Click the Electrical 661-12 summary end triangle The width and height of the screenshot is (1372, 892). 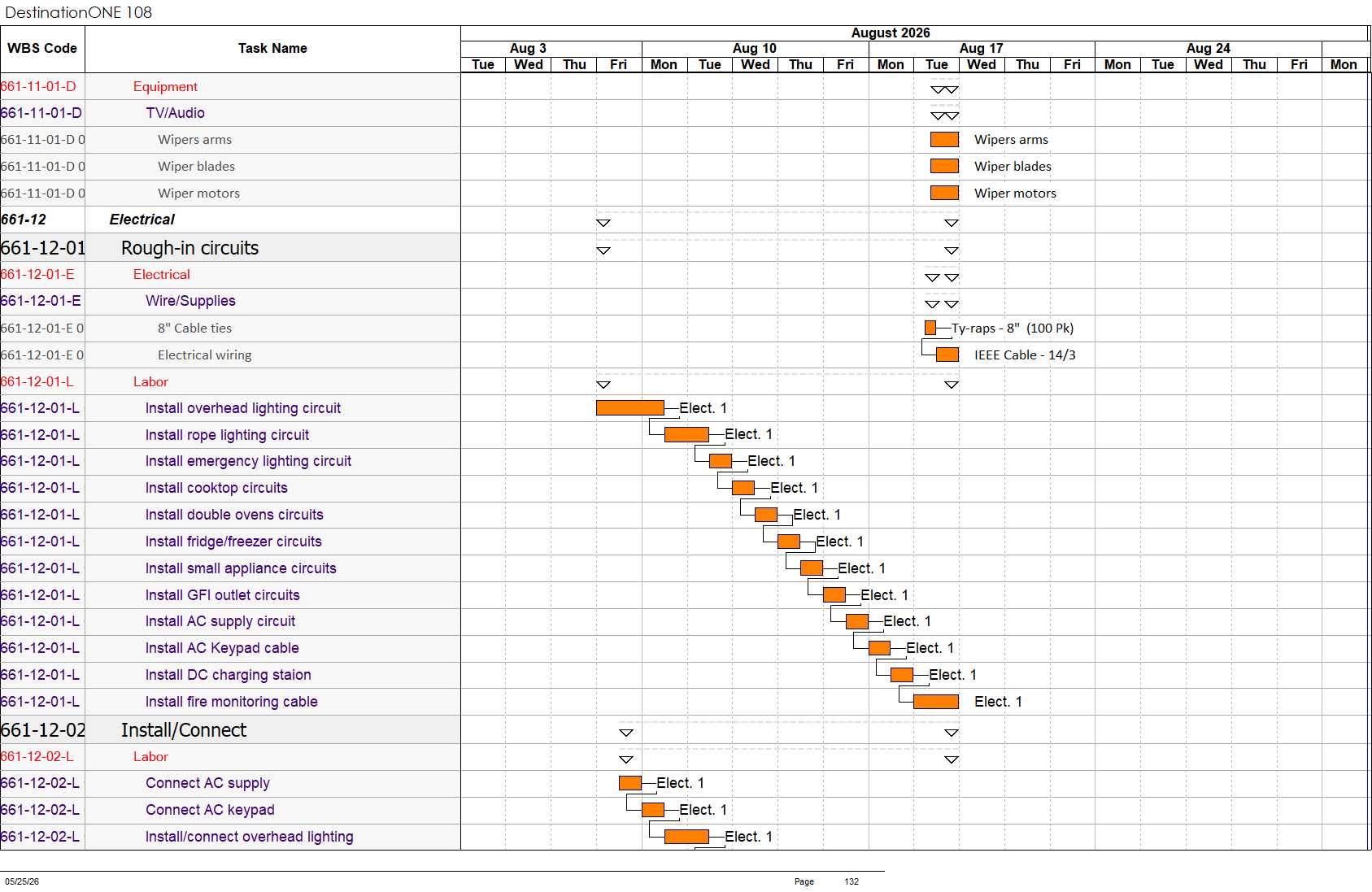coord(952,223)
